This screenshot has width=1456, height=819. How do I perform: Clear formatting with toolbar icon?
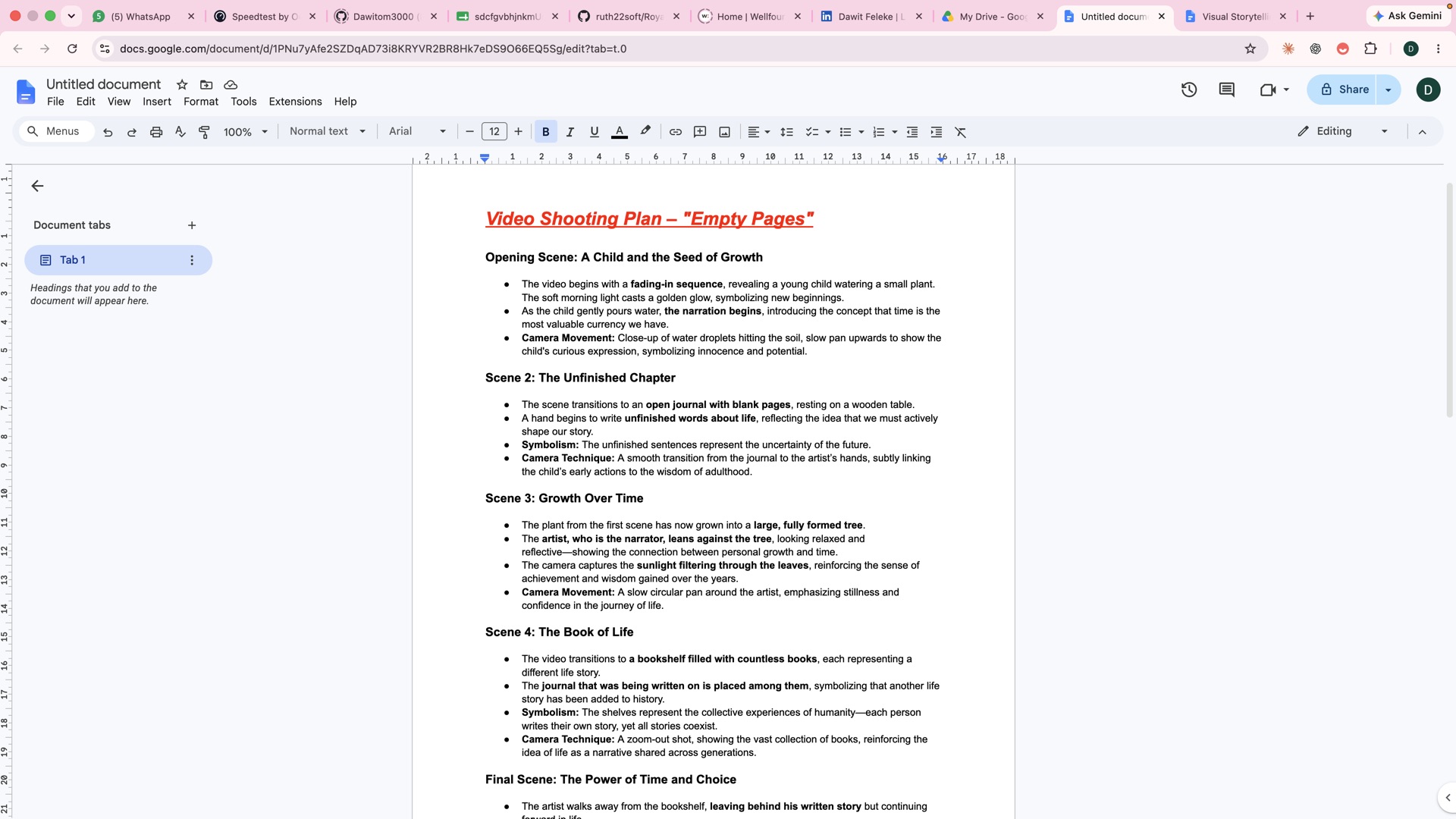(961, 132)
